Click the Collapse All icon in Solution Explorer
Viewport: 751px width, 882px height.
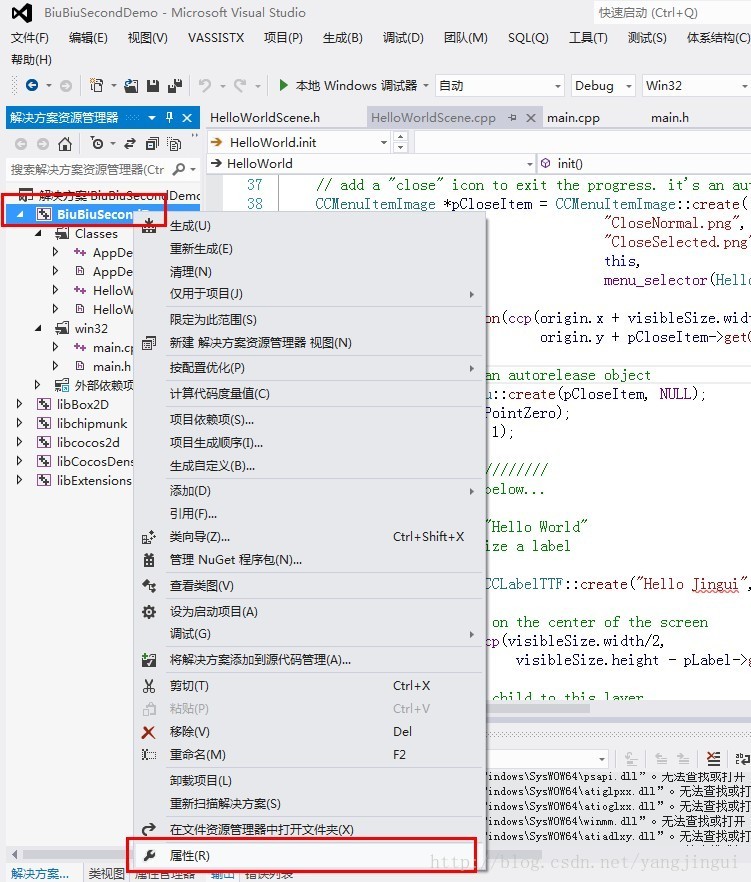click(152, 144)
